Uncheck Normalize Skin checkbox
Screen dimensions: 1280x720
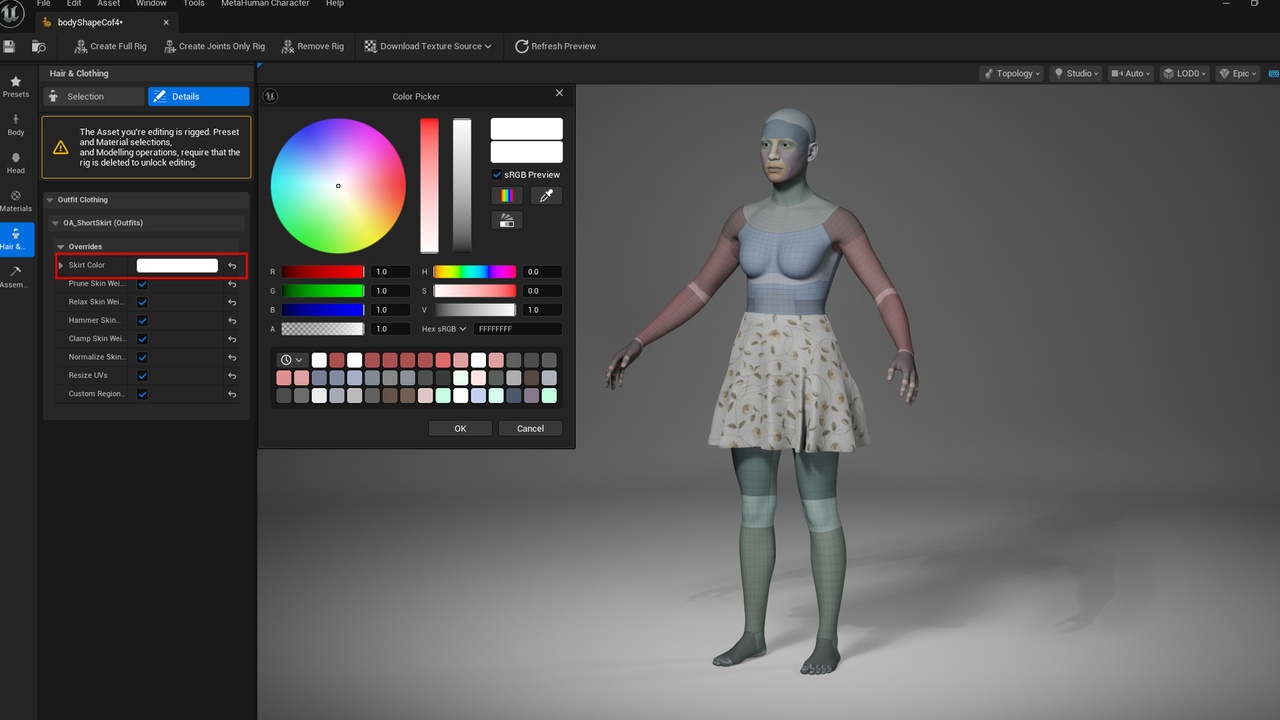pyautogui.click(x=143, y=358)
